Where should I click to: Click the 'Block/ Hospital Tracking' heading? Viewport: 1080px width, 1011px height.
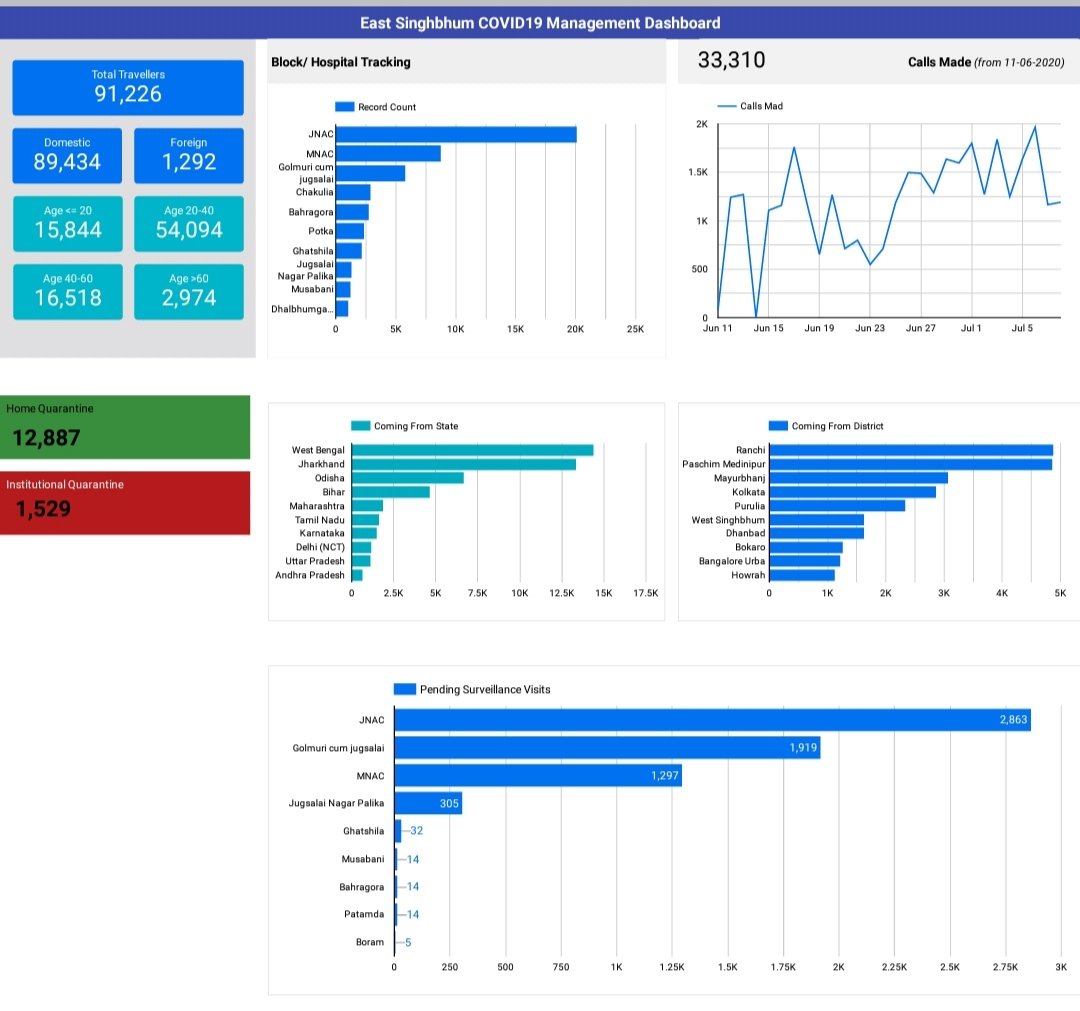(x=341, y=62)
